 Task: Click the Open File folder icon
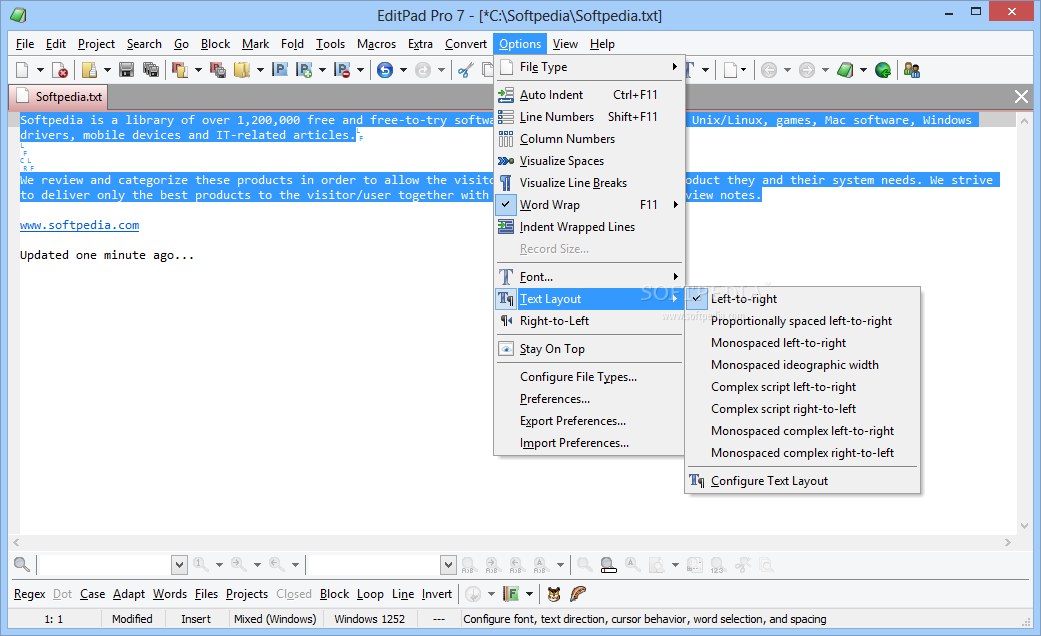89,70
